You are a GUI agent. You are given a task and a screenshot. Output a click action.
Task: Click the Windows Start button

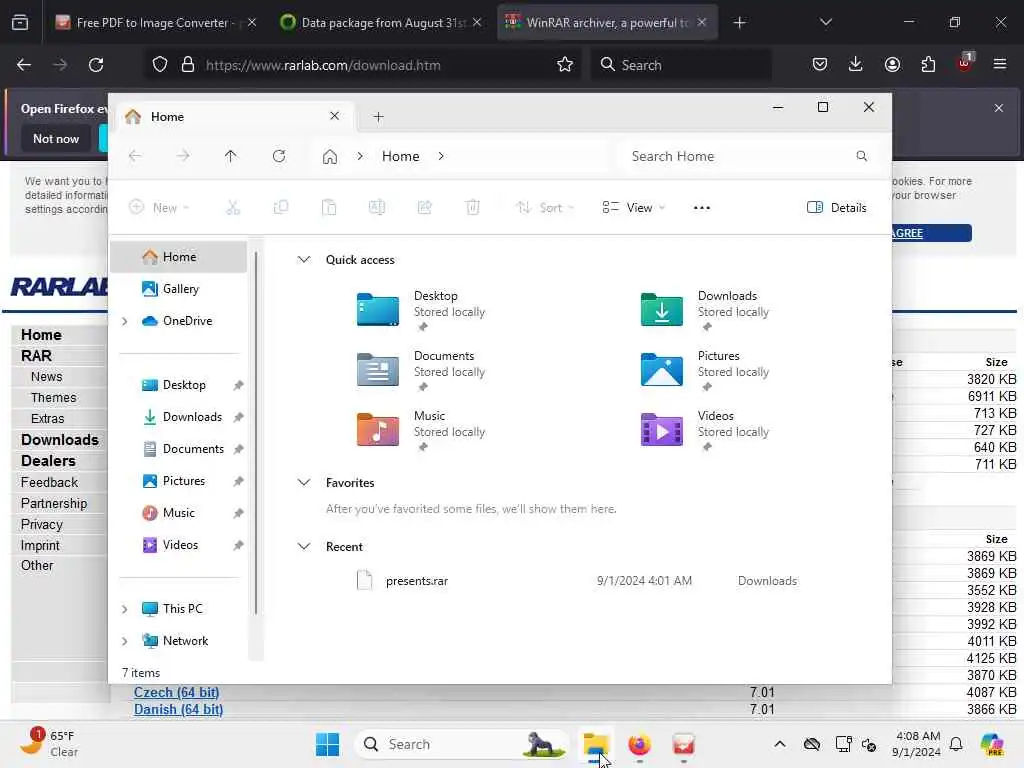point(327,744)
